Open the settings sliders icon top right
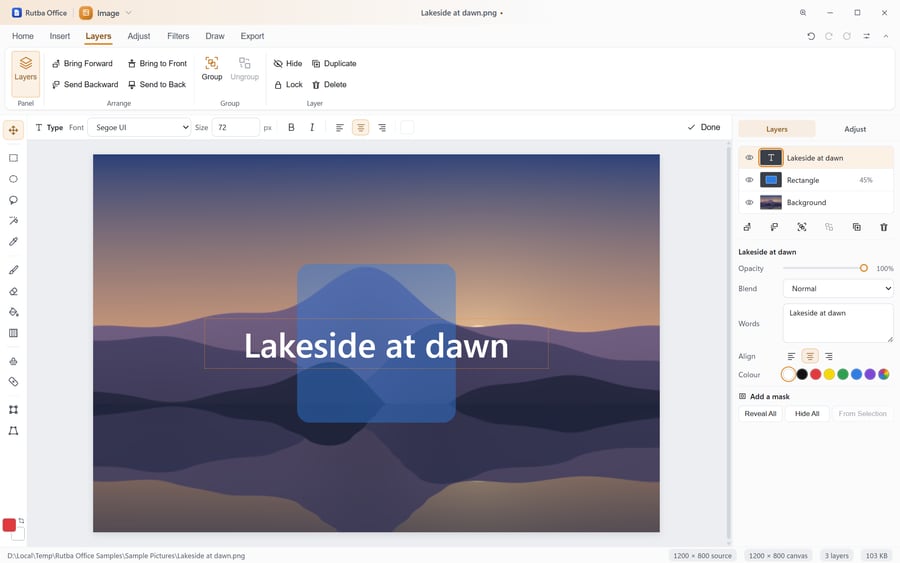 point(867,36)
